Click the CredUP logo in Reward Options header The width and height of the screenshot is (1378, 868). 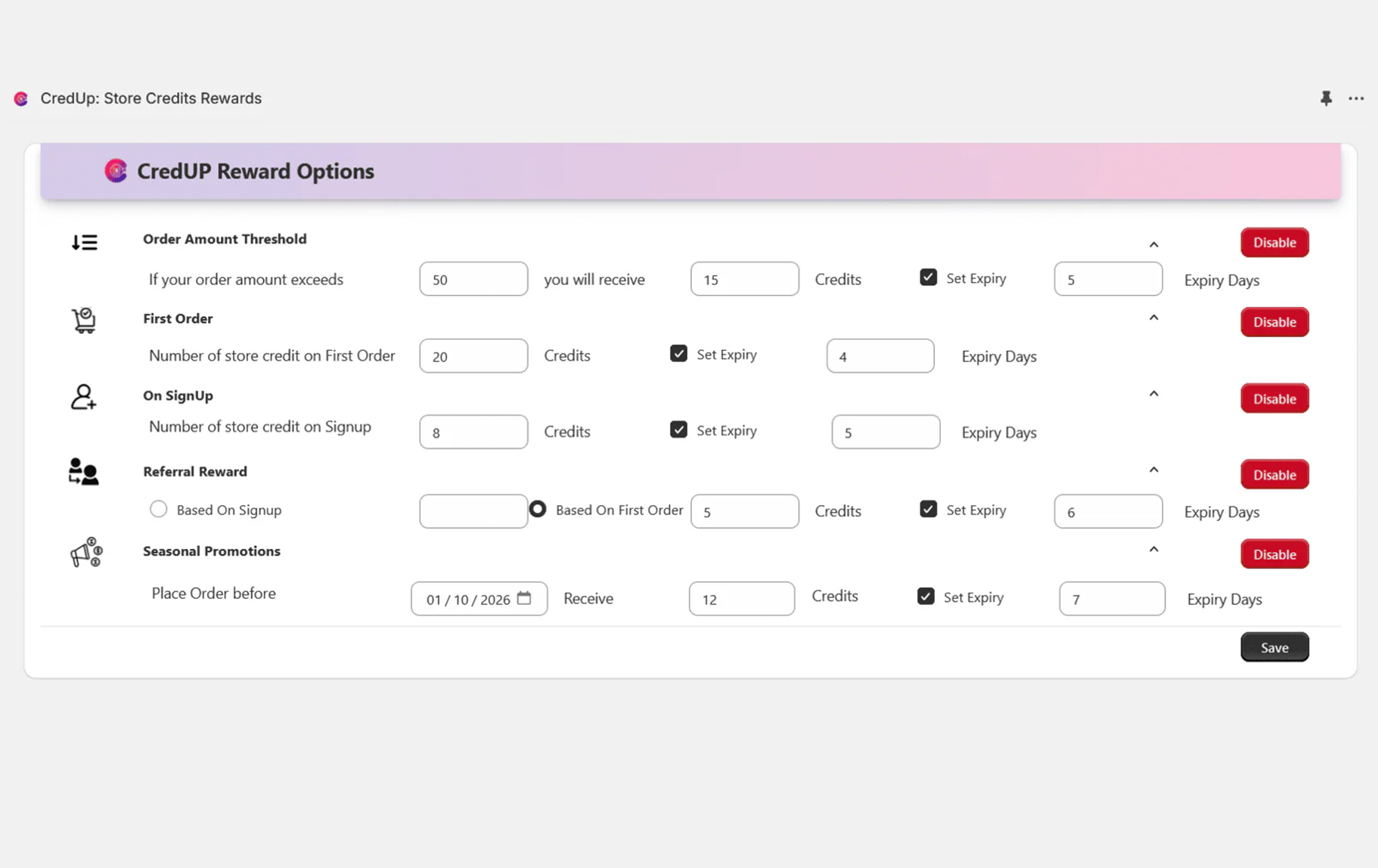(x=116, y=171)
